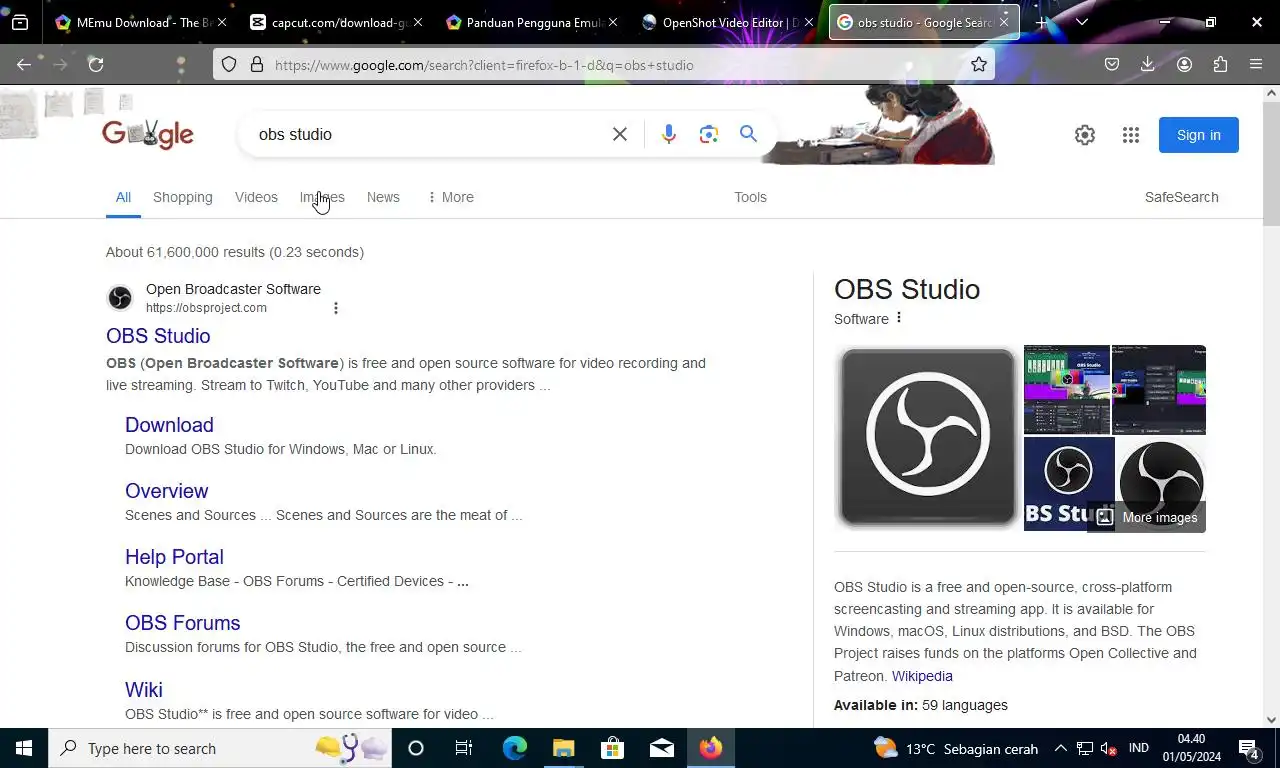Viewport: 1280px width, 768px height.
Task: Open the Firefox application menu
Action: click(x=1256, y=64)
